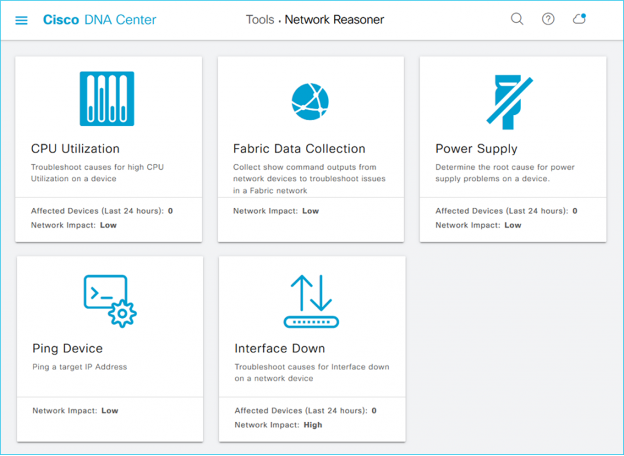Screen dimensions: 624x456
Task: Click the Network Reasoner breadcrumb title
Action: (334, 20)
